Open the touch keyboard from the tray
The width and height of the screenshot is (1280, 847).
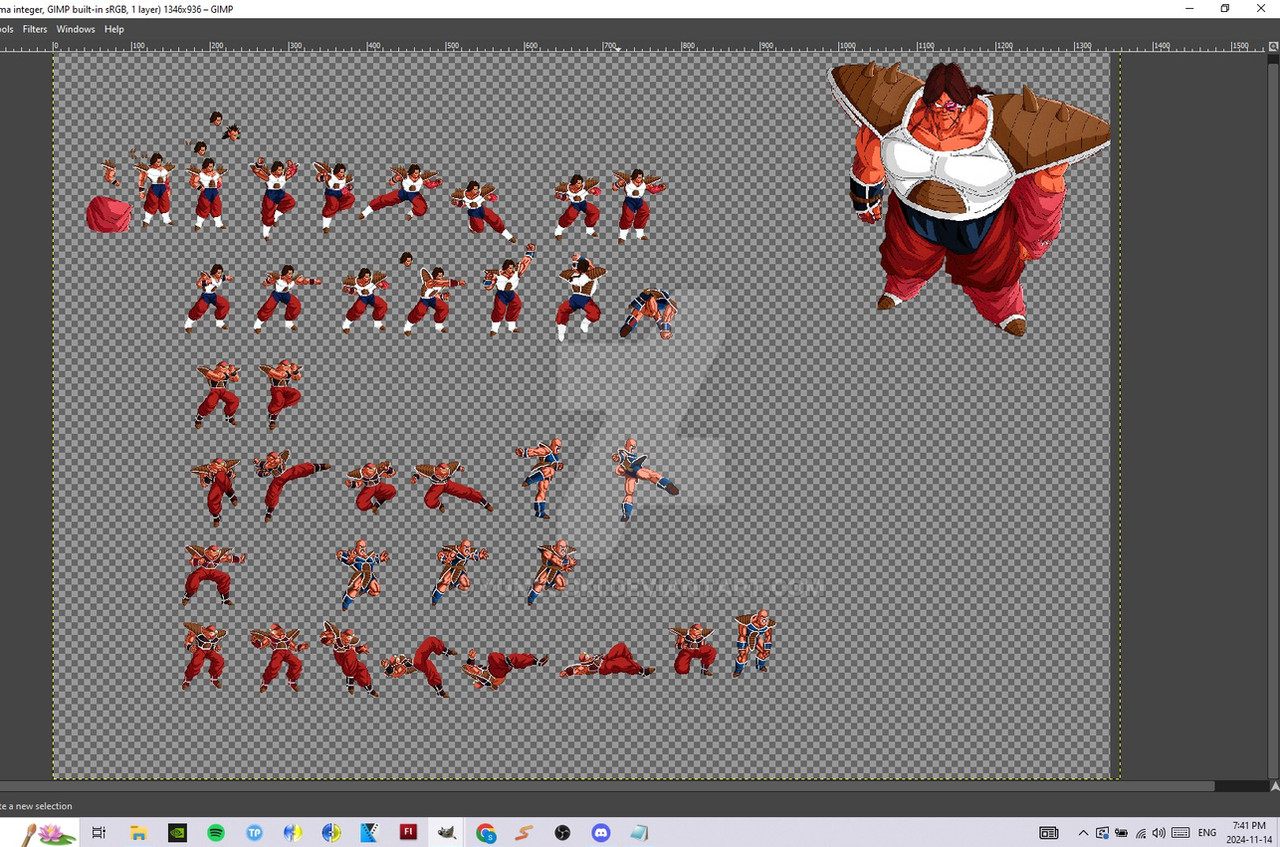pos(1181,832)
